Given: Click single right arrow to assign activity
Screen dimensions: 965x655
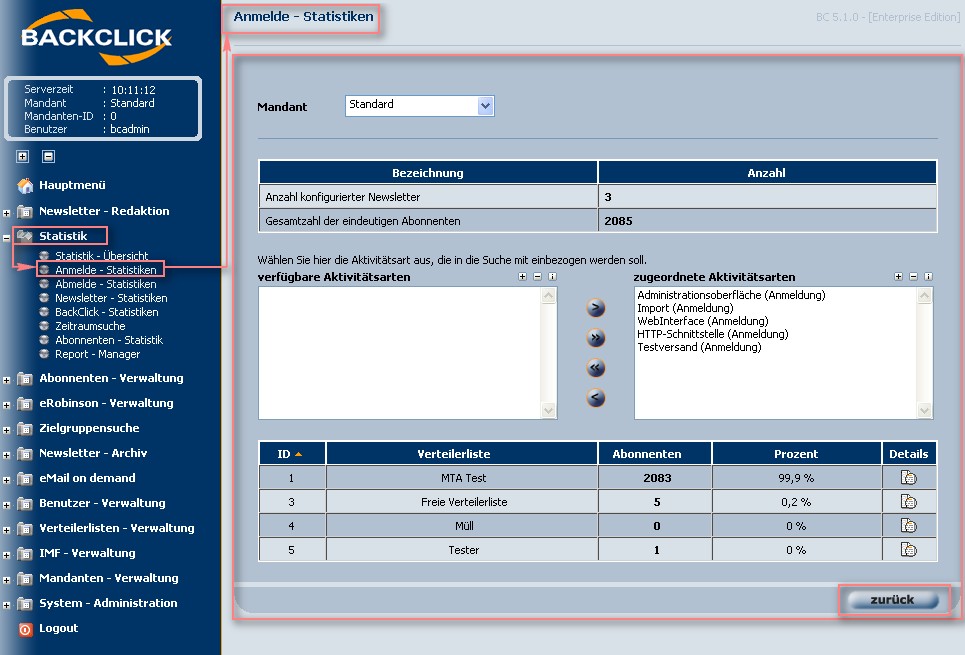Looking at the screenshot, I should (595, 307).
